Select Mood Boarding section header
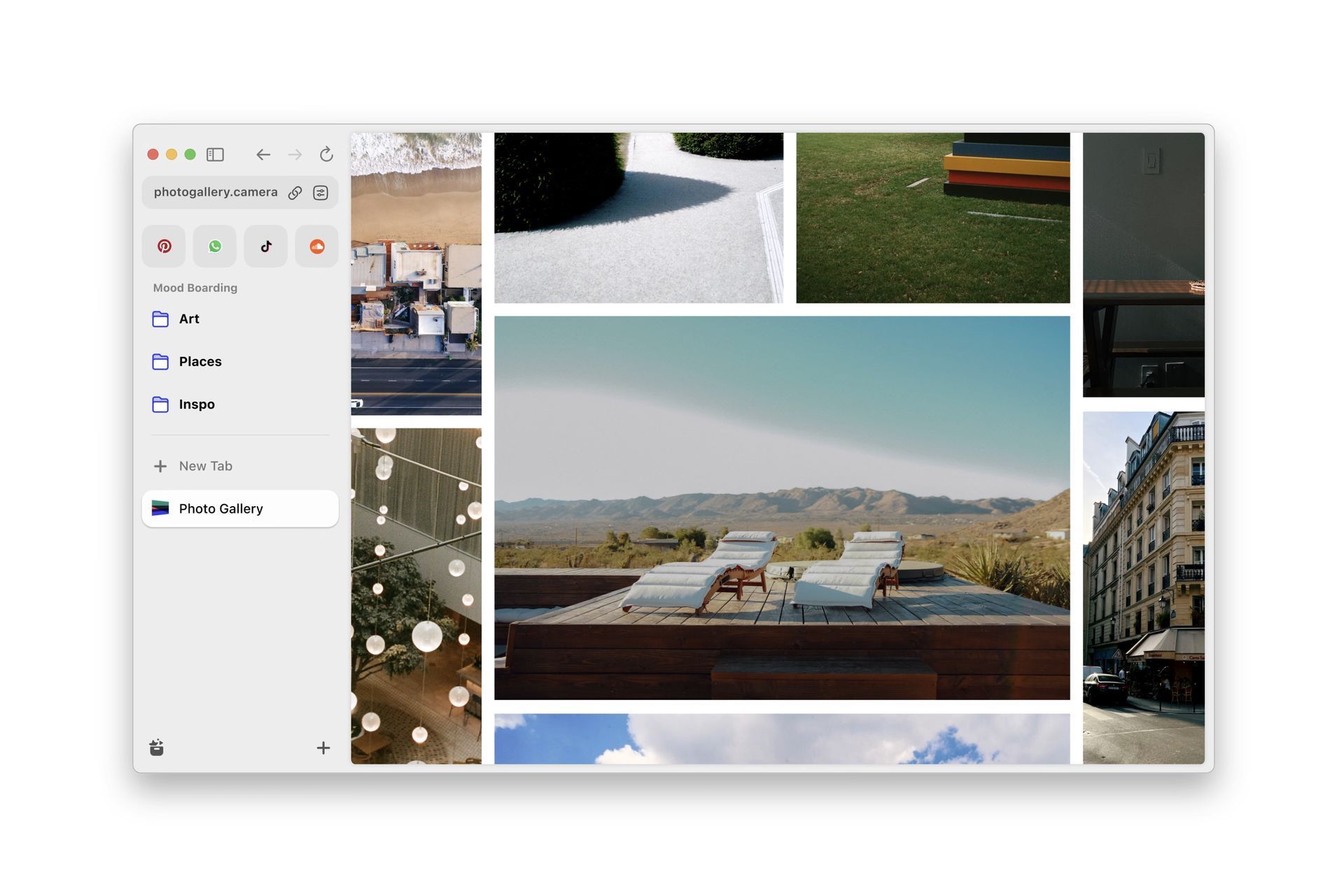Image resolution: width=1344 pixels, height=896 pixels. coord(194,288)
